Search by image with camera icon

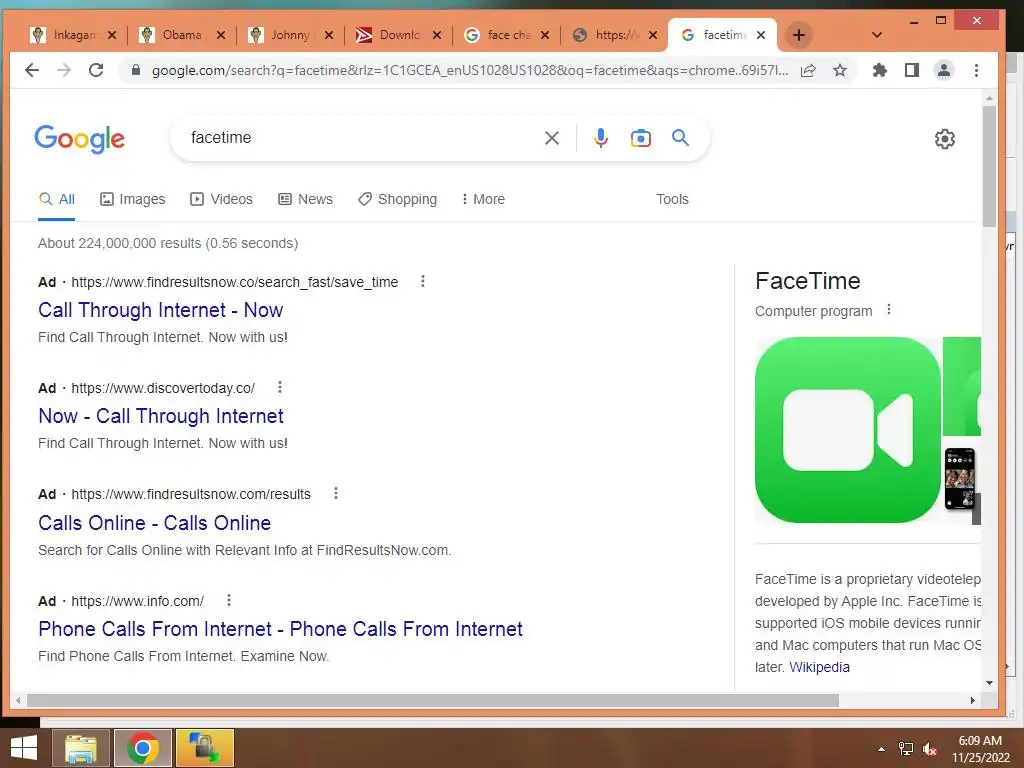pyautogui.click(x=641, y=138)
